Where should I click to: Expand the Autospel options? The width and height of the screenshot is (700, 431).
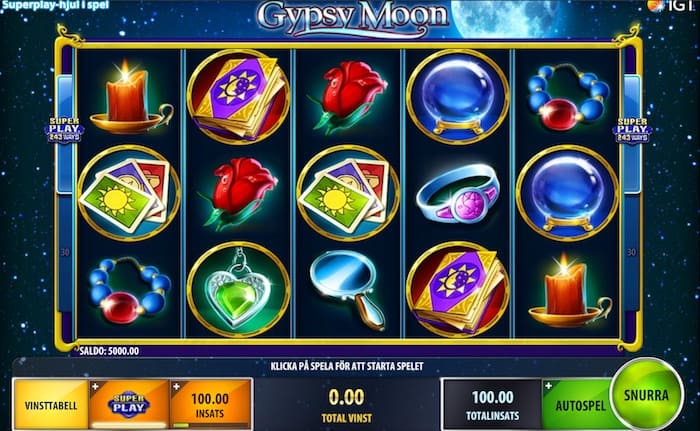pos(578,404)
